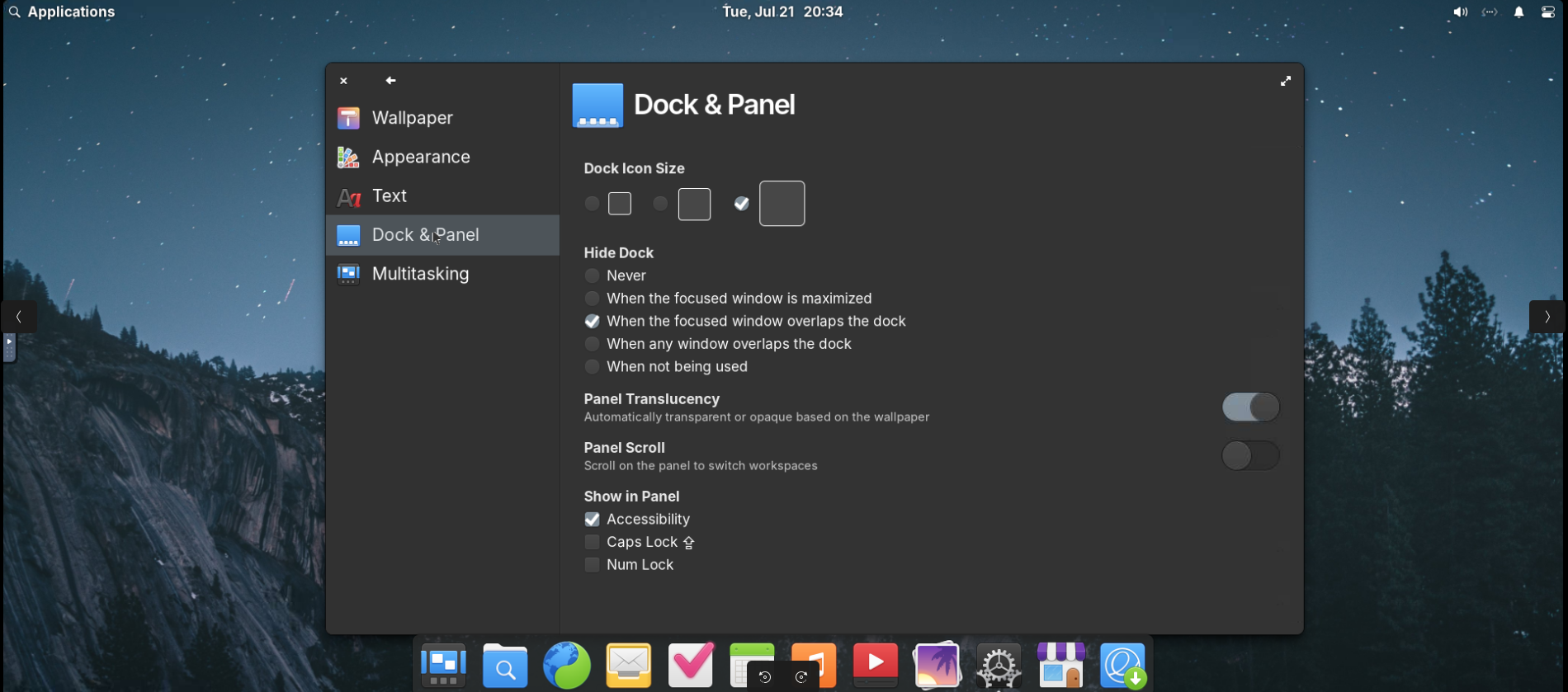Select Dock & Panel in sidebar
The height and width of the screenshot is (692, 1568).
(442, 235)
